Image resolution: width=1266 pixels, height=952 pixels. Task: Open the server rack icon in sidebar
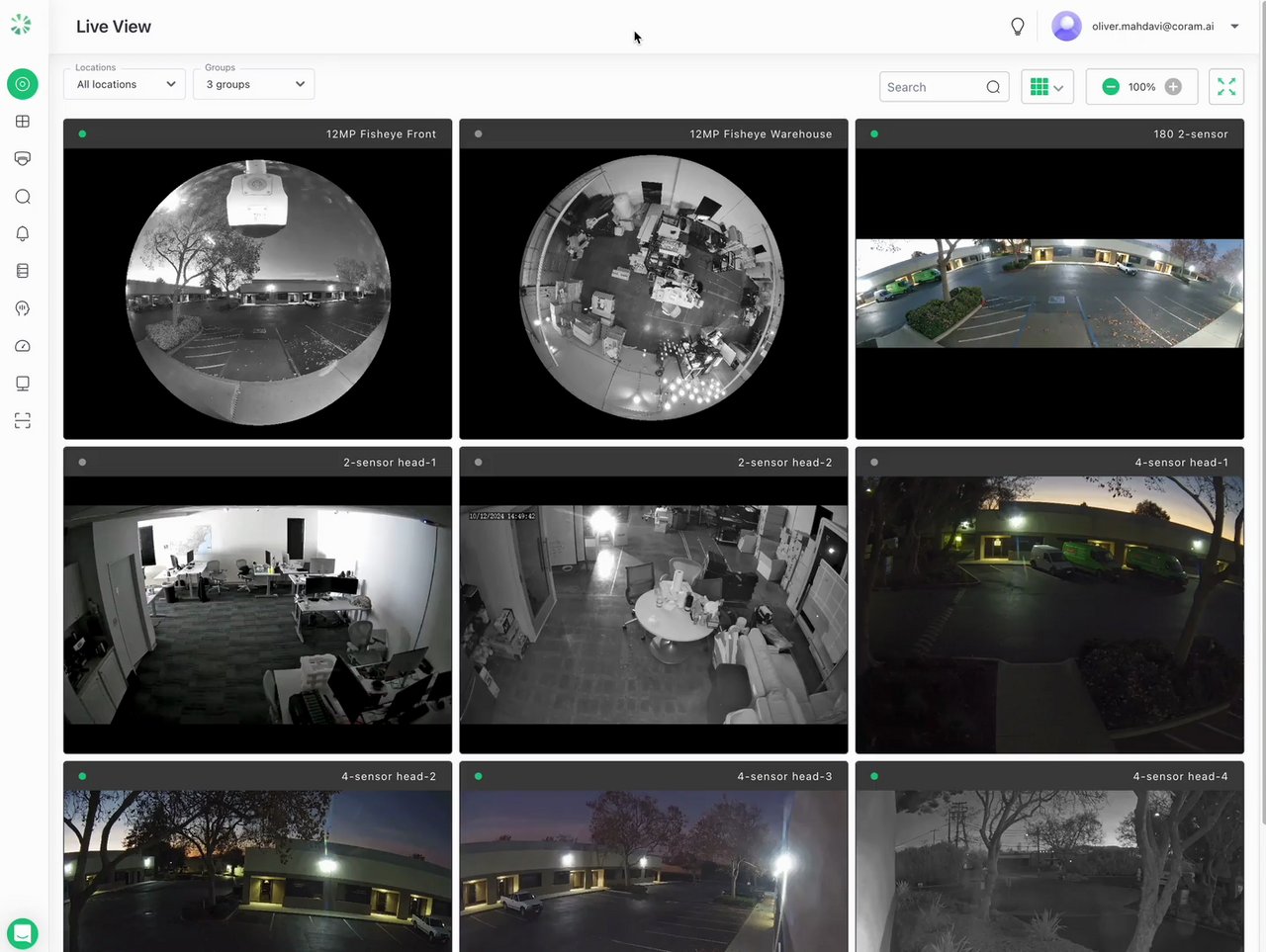pyautogui.click(x=23, y=271)
